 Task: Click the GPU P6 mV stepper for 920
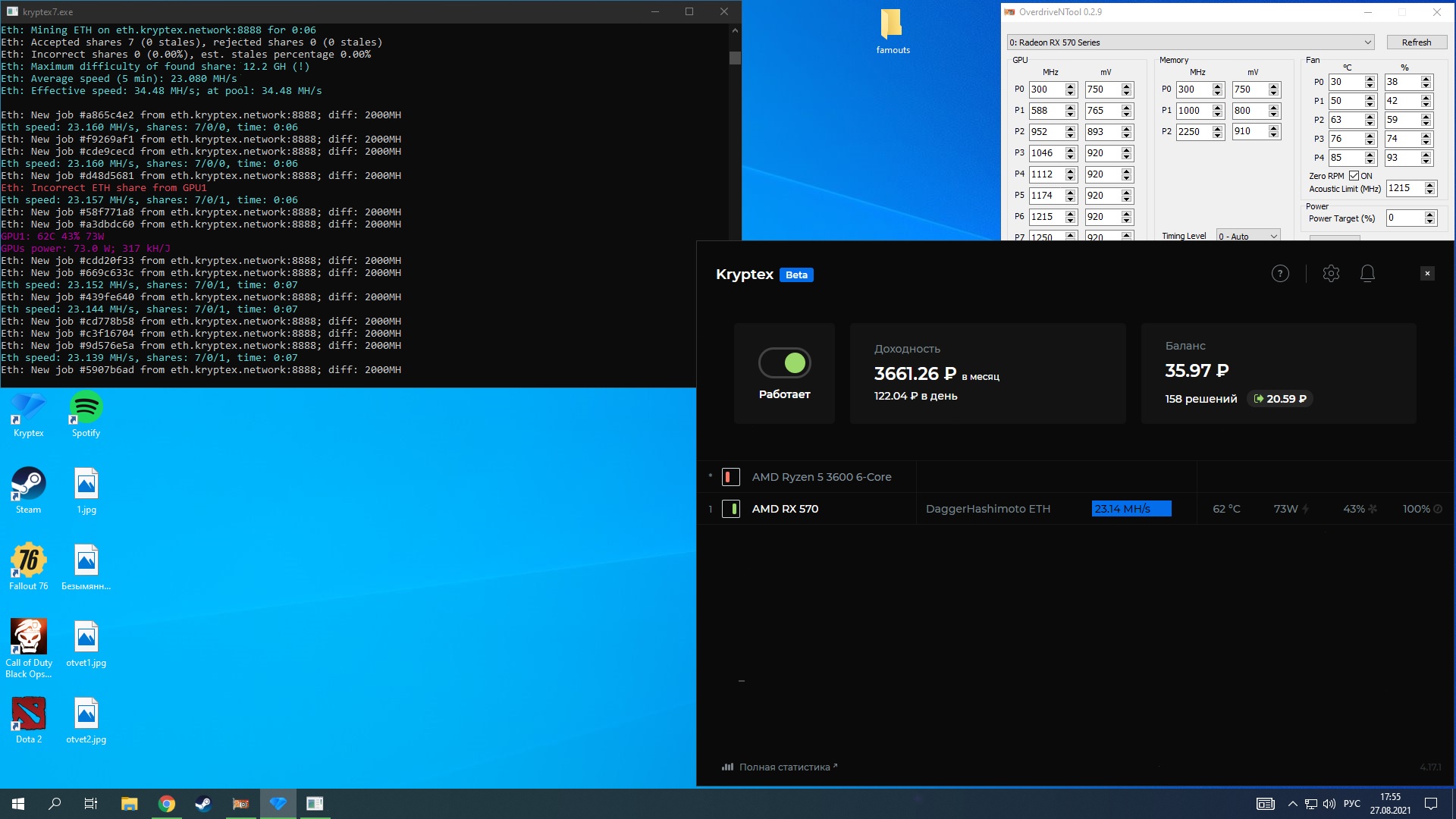pyautogui.click(x=1127, y=217)
